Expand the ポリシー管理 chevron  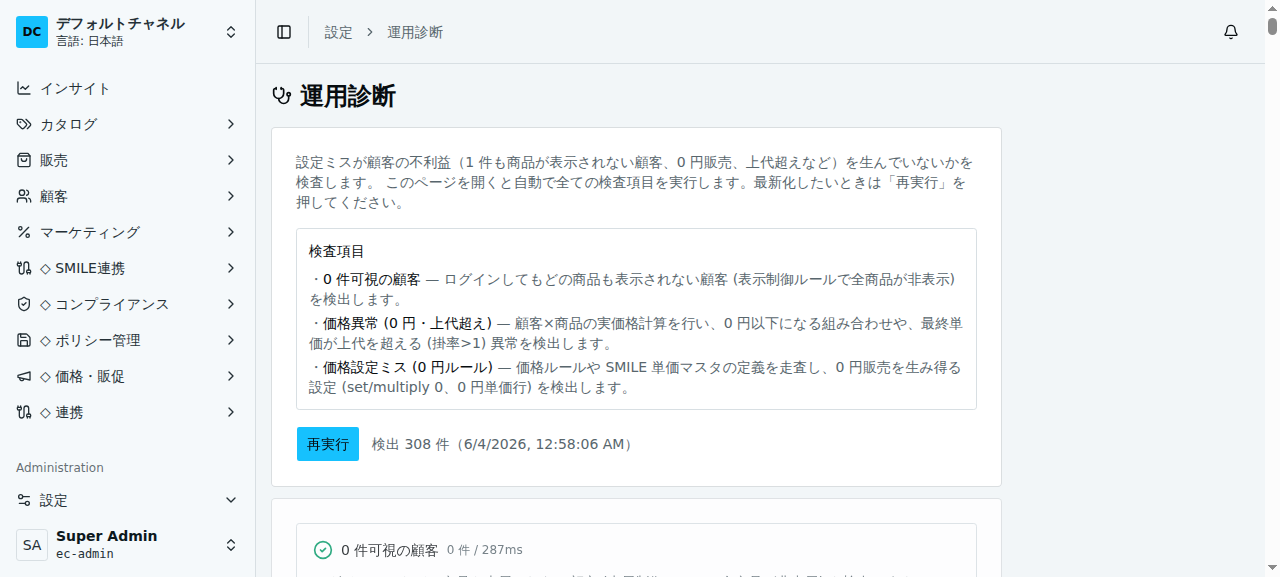coord(231,340)
